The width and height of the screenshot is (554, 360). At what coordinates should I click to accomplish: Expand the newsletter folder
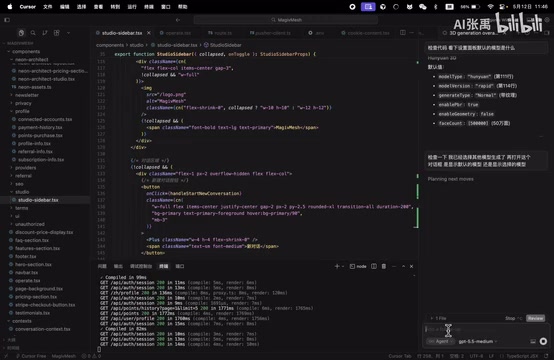click(x=26, y=95)
